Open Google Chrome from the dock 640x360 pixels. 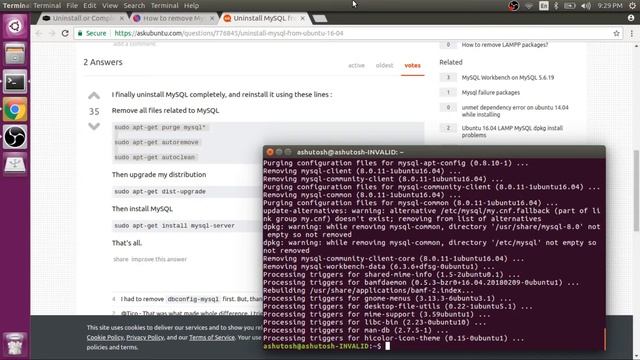click(x=15, y=109)
